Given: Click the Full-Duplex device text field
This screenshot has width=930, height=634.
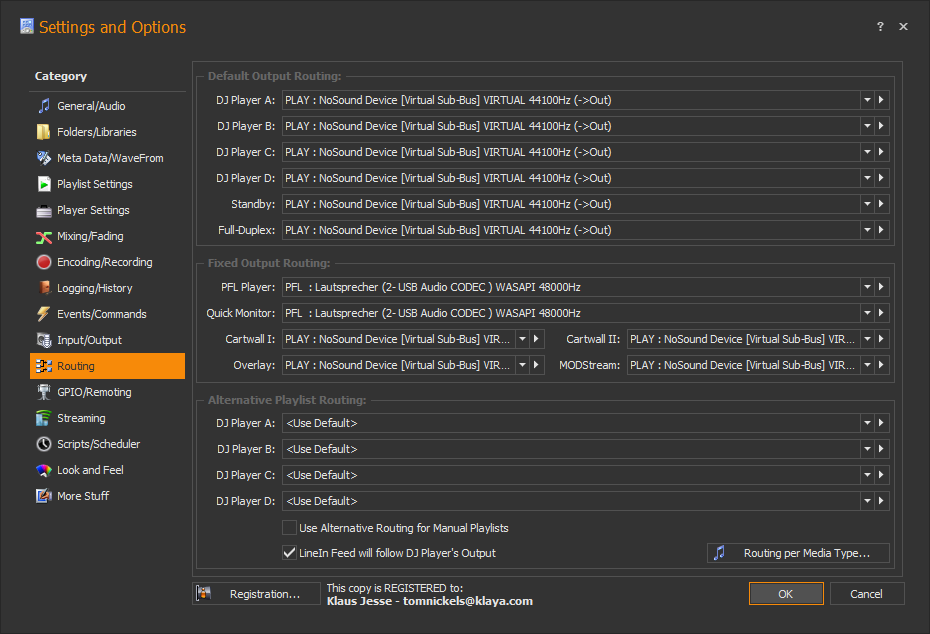Looking at the screenshot, I should pyautogui.click(x=571, y=230).
